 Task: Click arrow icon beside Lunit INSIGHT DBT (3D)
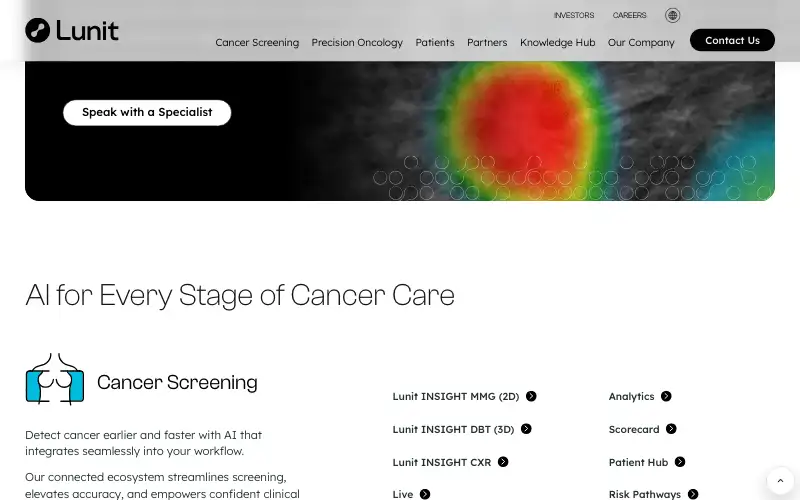(526, 429)
